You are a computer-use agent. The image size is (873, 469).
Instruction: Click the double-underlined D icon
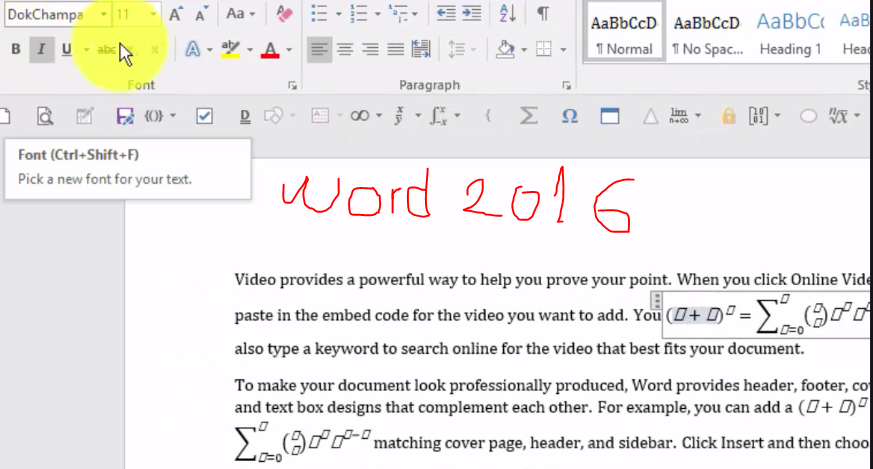pyautogui.click(x=244, y=116)
